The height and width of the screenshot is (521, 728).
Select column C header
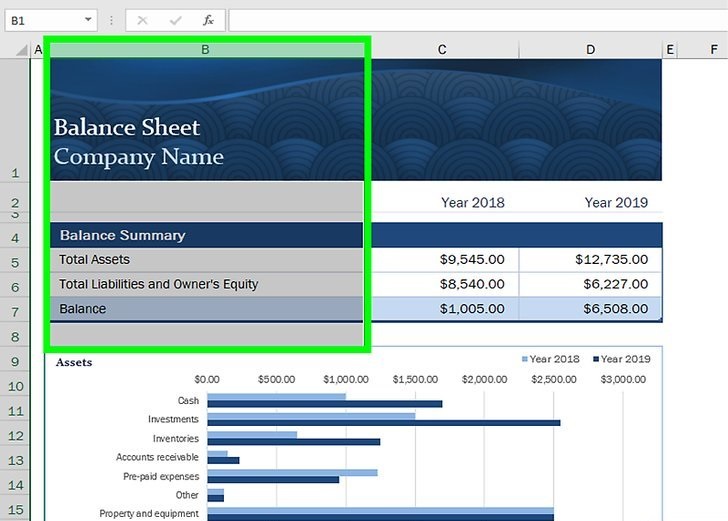[441, 49]
